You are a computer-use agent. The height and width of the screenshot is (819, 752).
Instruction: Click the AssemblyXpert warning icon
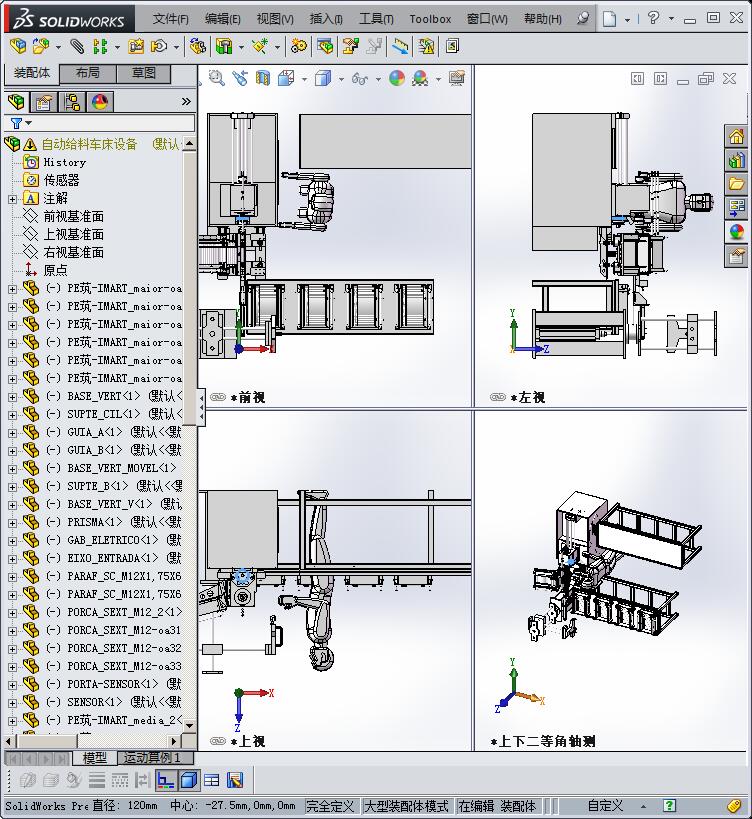click(426, 46)
